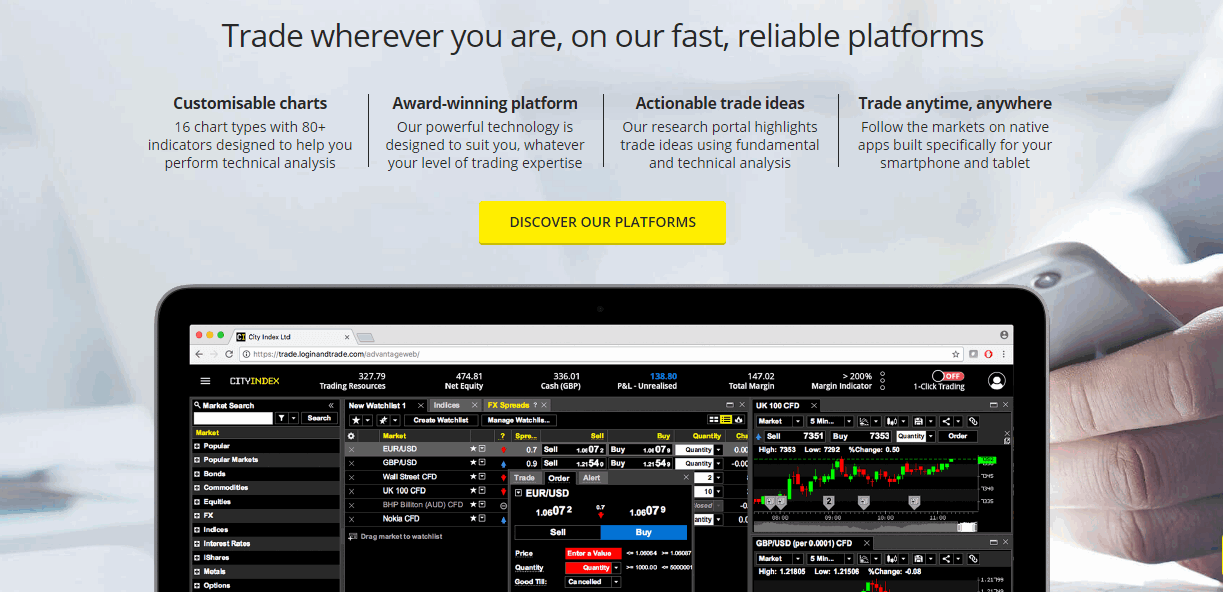This screenshot has height=592, width=1223.
Task: Click share icon on GBP/USD chart toolbar
Action: (x=946, y=559)
